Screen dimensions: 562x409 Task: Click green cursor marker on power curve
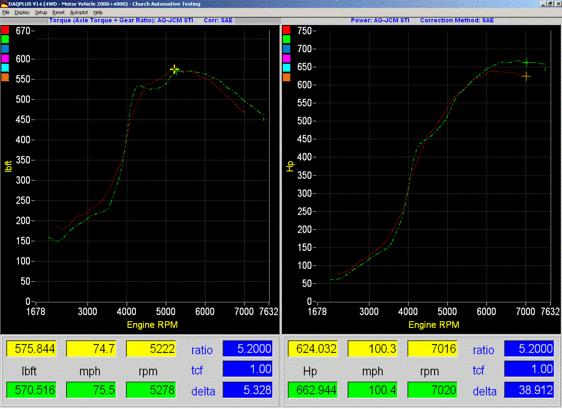point(526,63)
